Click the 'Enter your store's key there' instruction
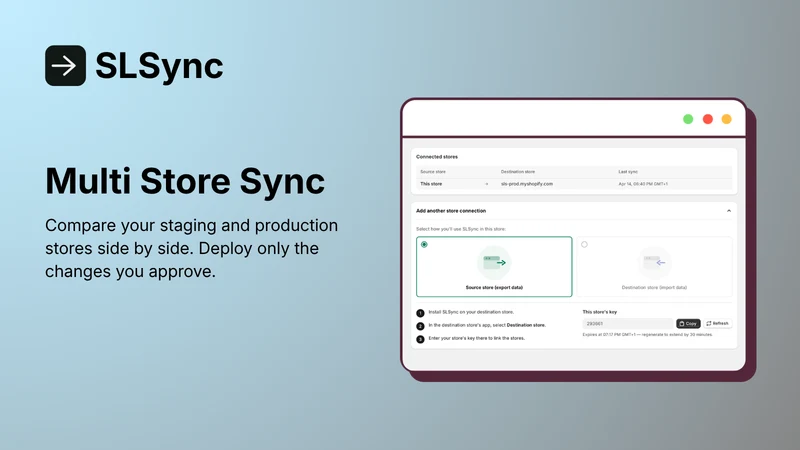This screenshot has width=800, height=450. coord(477,338)
